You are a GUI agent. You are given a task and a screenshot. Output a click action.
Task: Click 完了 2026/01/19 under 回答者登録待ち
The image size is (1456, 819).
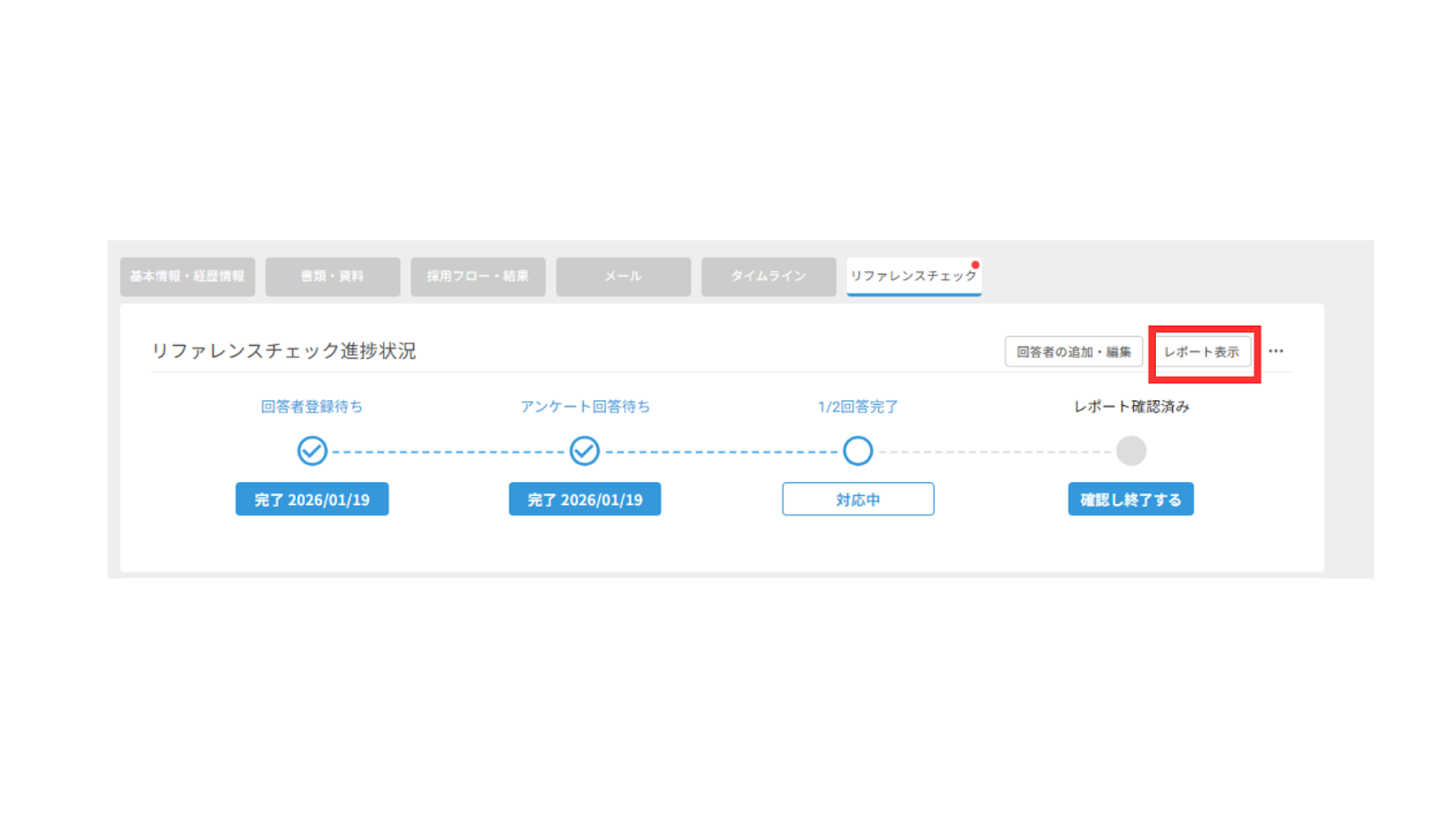[x=312, y=500]
